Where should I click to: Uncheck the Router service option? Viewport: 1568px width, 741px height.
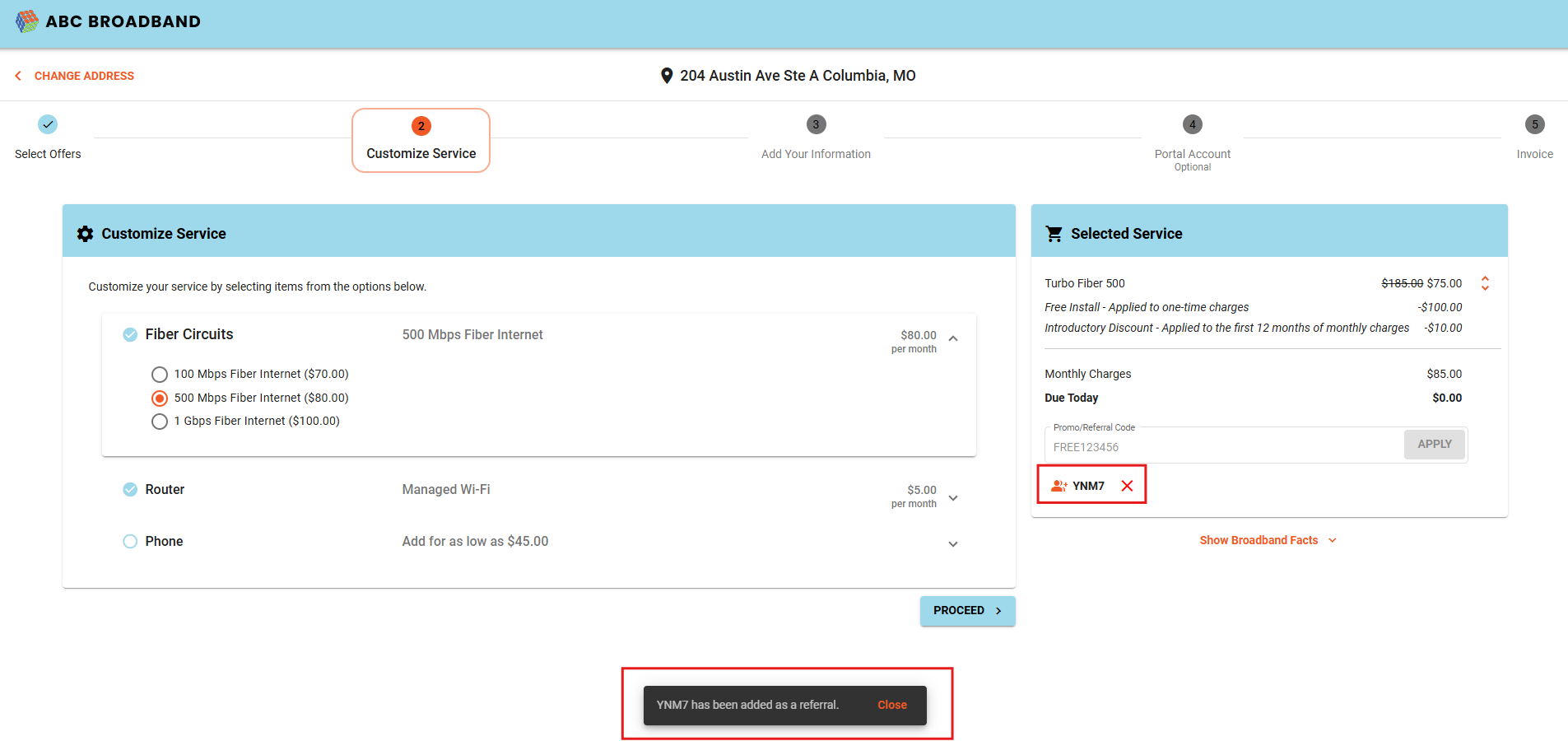(x=130, y=489)
